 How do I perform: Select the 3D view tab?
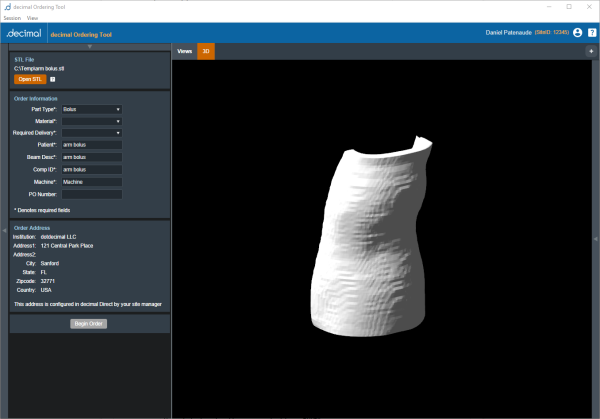[206, 51]
